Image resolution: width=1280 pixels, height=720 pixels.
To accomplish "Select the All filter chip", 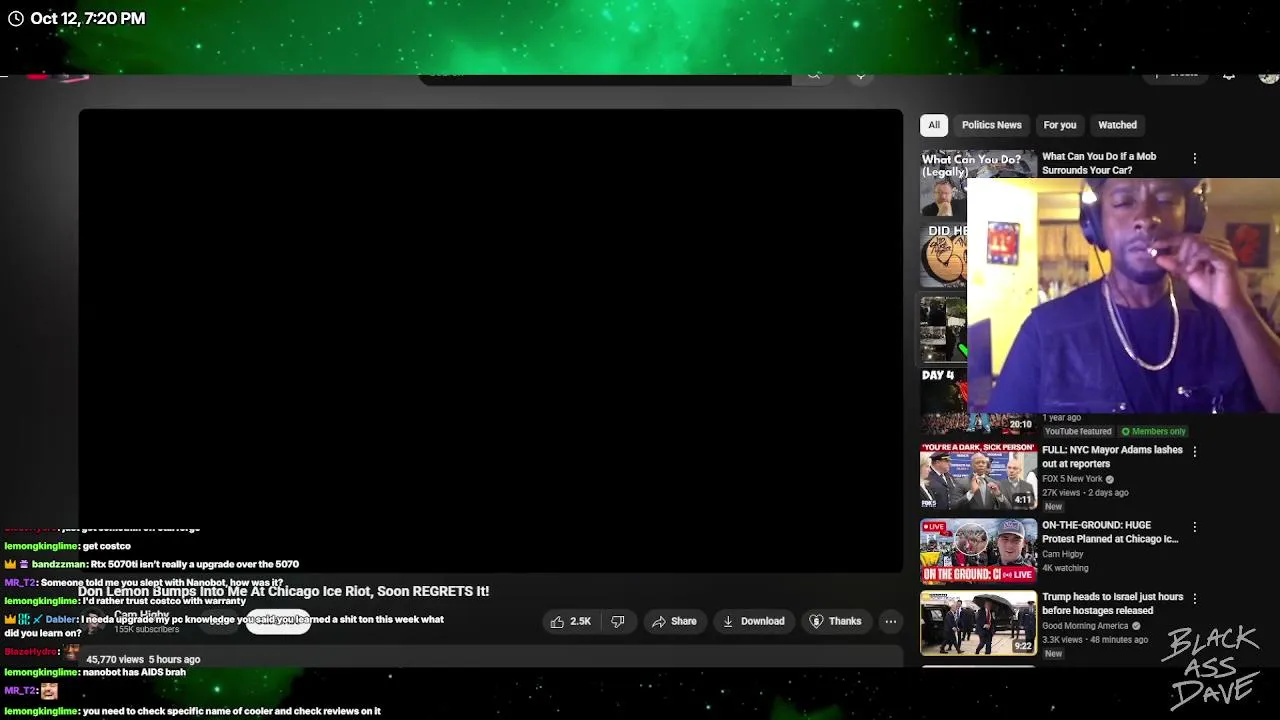I will pos(934,125).
